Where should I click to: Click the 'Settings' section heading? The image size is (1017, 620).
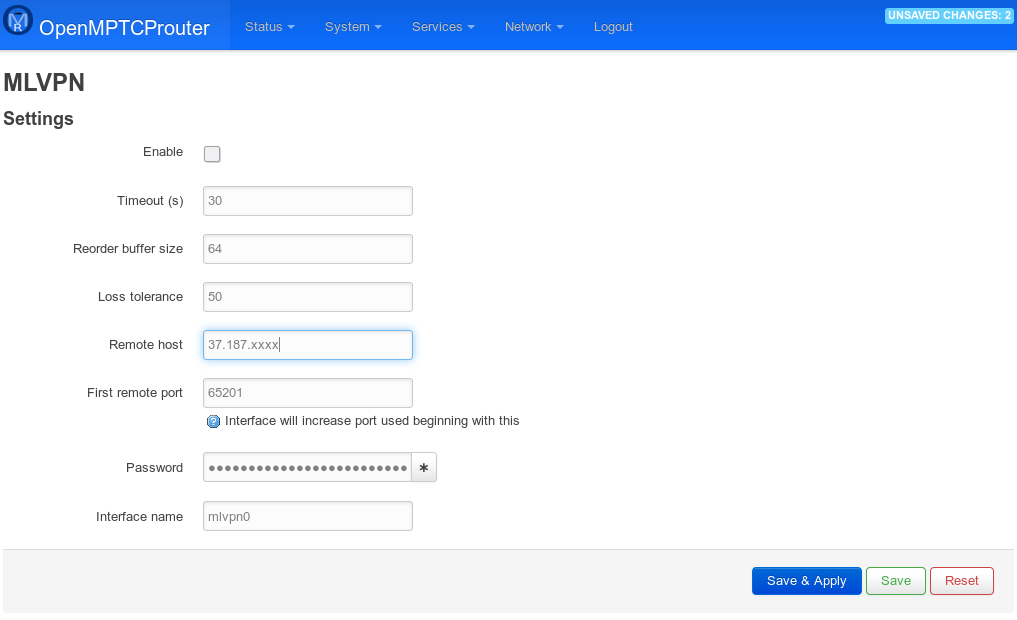38,119
